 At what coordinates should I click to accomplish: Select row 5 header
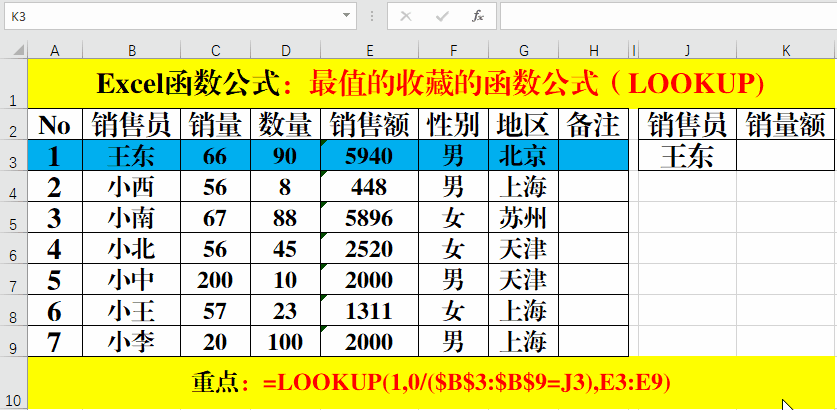tap(14, 217)
